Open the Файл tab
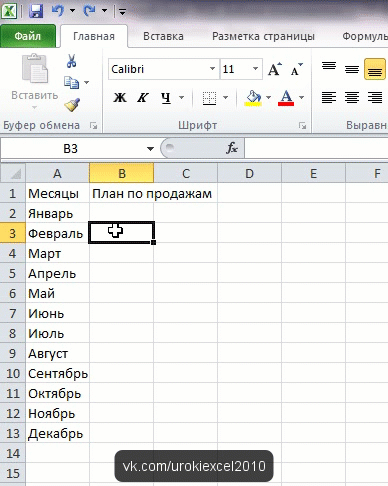The height and width of the screenshot is (486, 388). pos(28,36)
